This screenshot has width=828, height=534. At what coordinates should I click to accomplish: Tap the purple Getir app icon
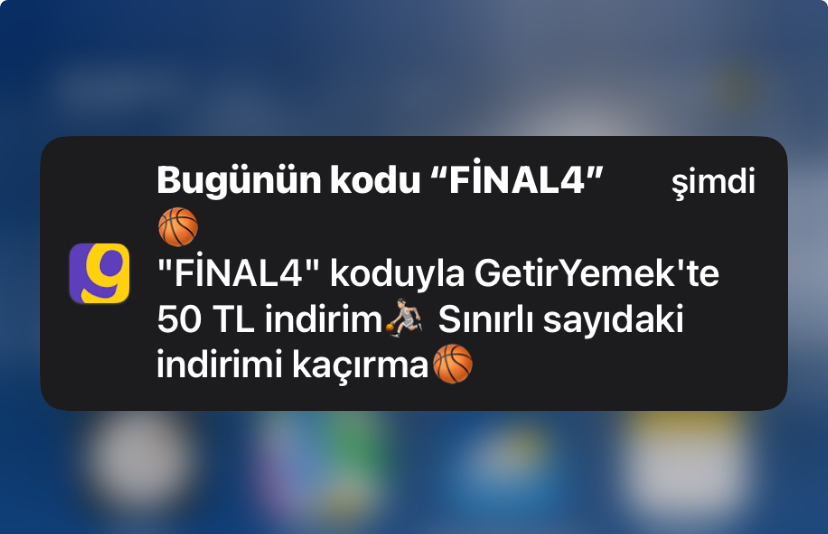(99, 273)
